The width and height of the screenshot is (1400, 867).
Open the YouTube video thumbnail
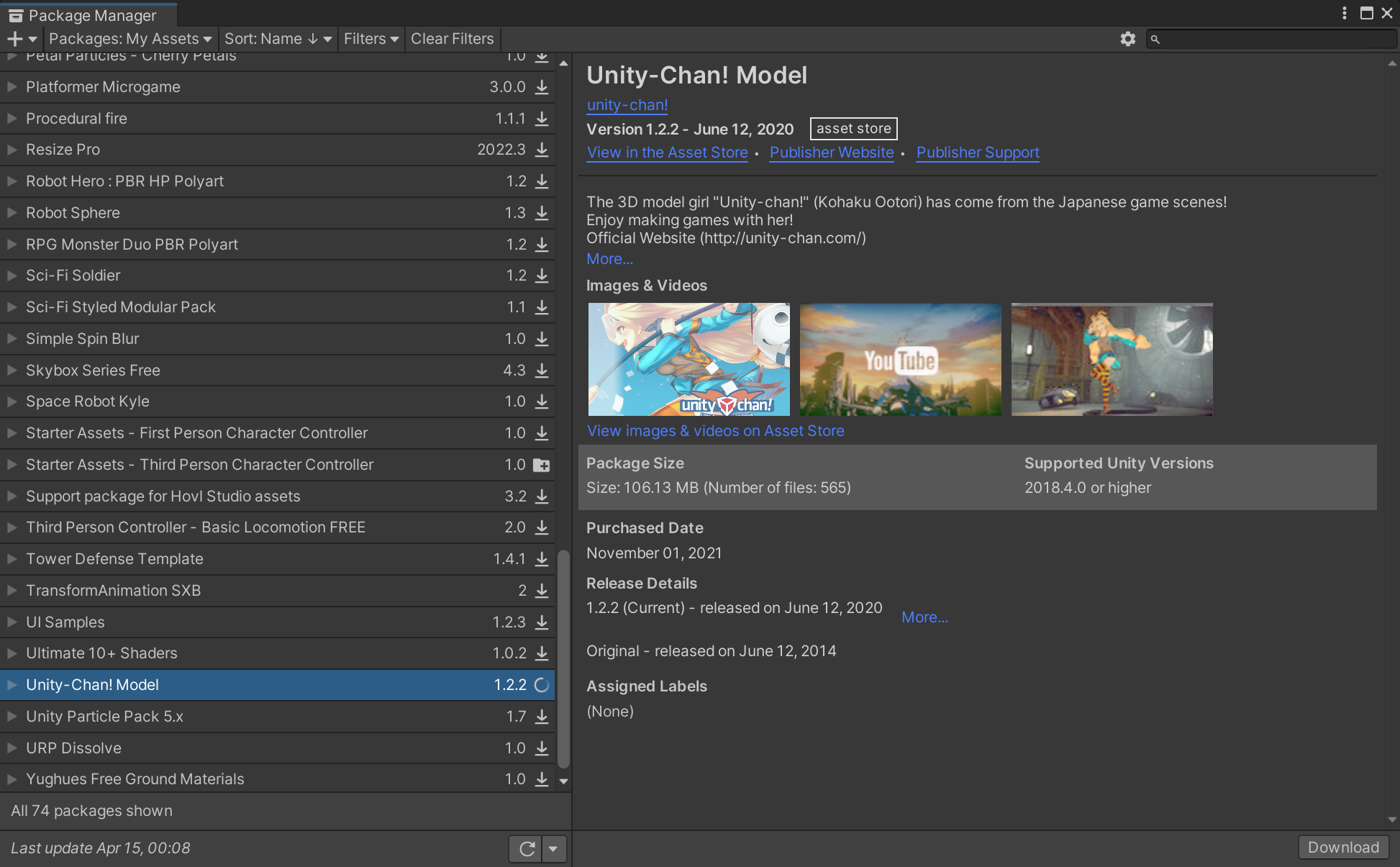point(901,360)
